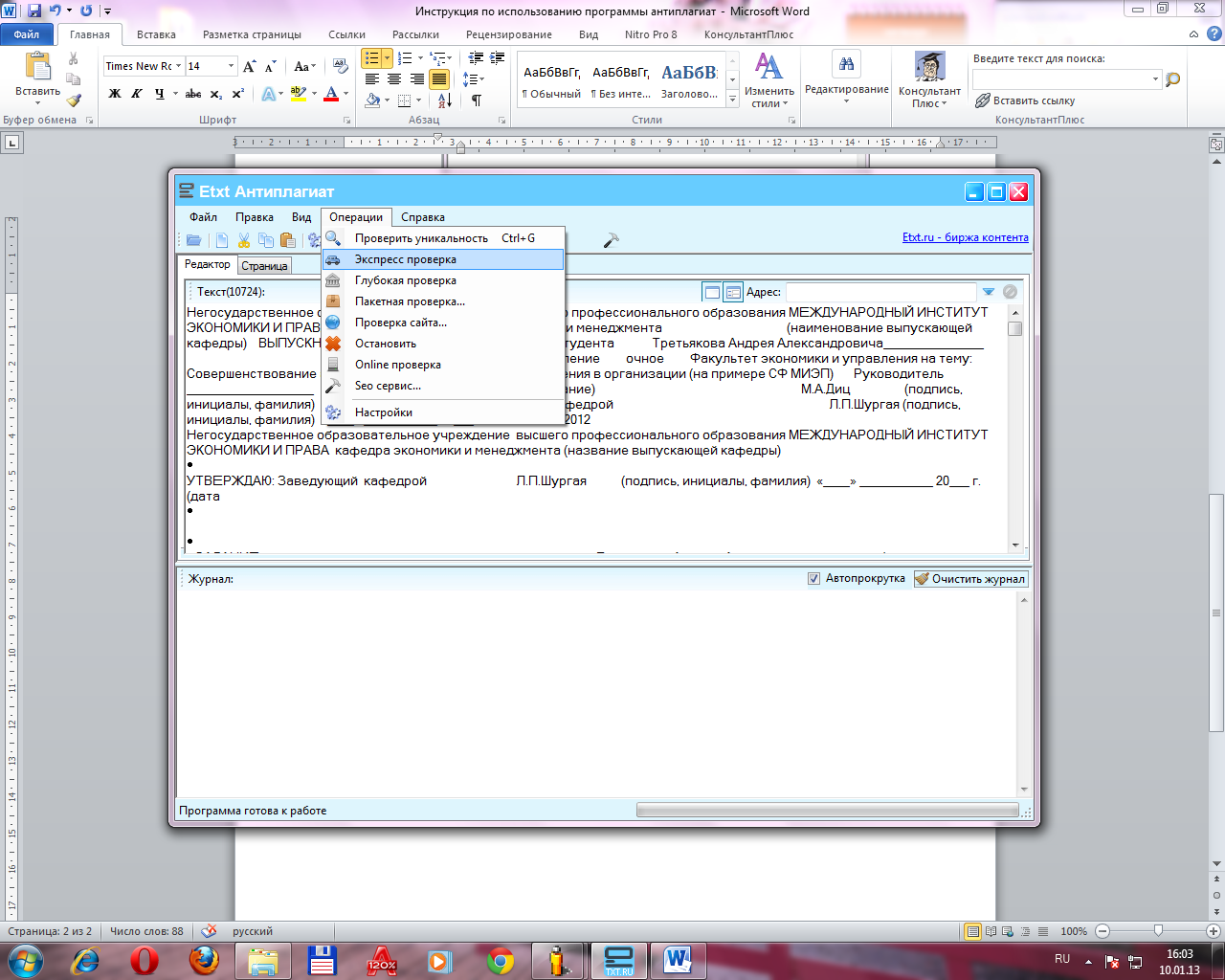Open the underline style dropdown arrow
This screenshot has width=1225, height=980.
pos(176,94)
